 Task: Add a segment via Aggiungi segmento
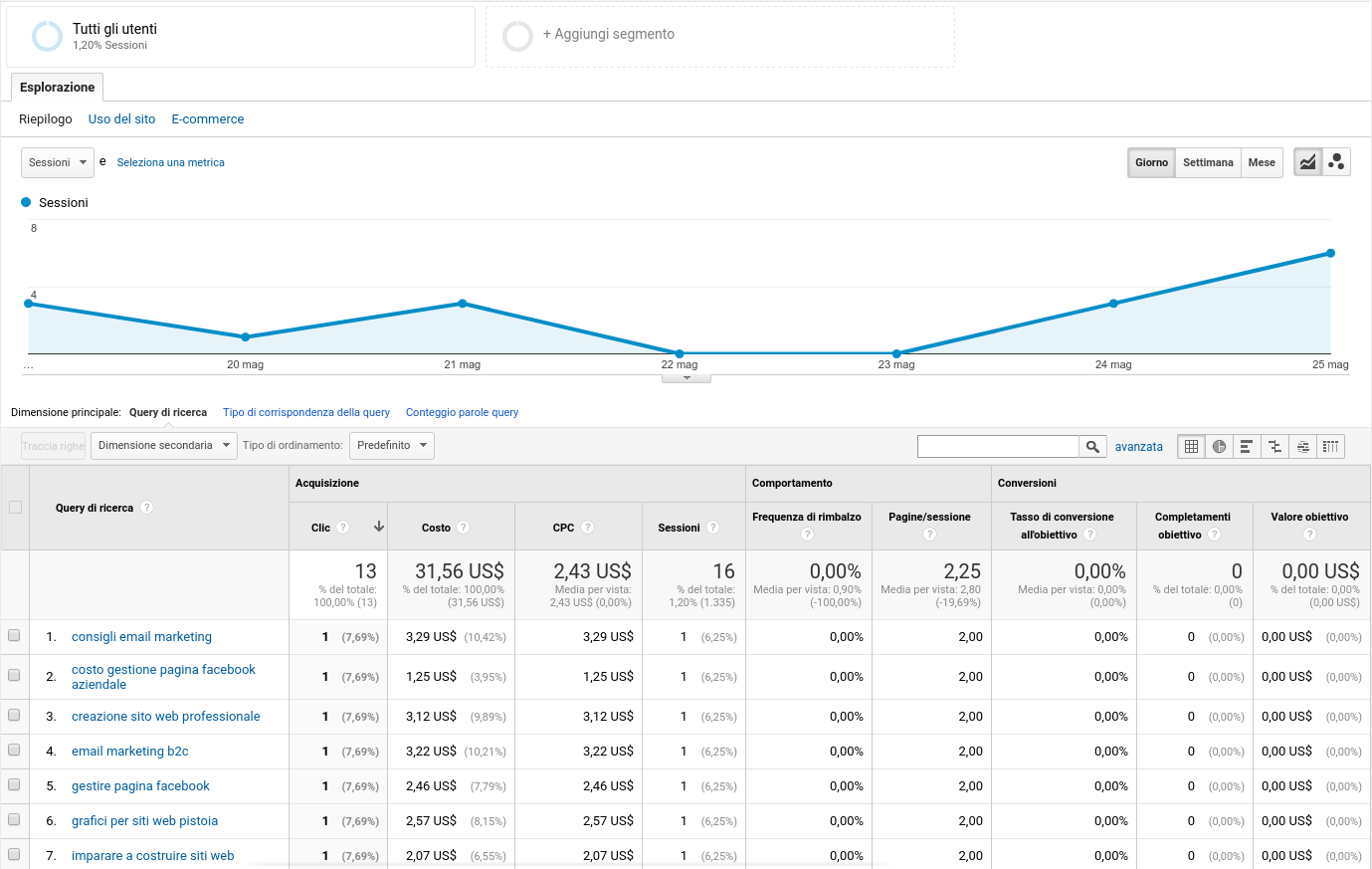[x=720, y=37]
